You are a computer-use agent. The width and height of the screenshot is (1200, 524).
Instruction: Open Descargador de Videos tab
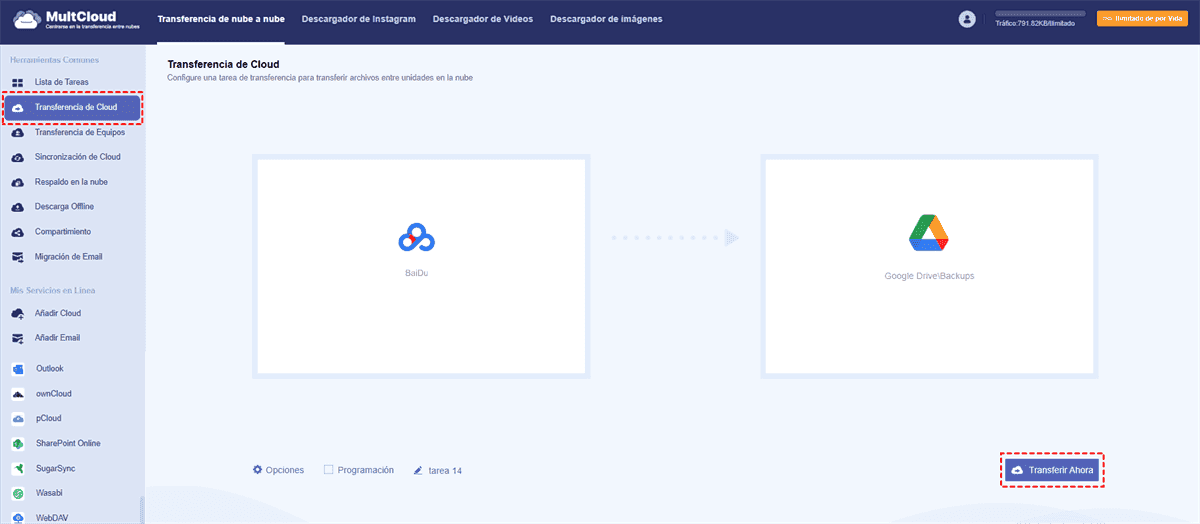pos(483,19)
